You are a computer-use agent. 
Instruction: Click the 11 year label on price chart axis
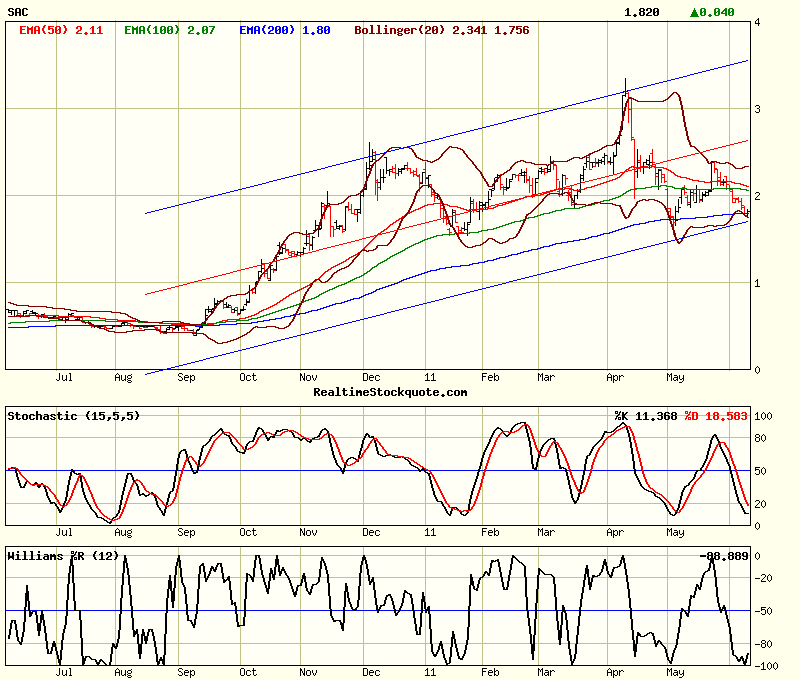click(430, 377)
